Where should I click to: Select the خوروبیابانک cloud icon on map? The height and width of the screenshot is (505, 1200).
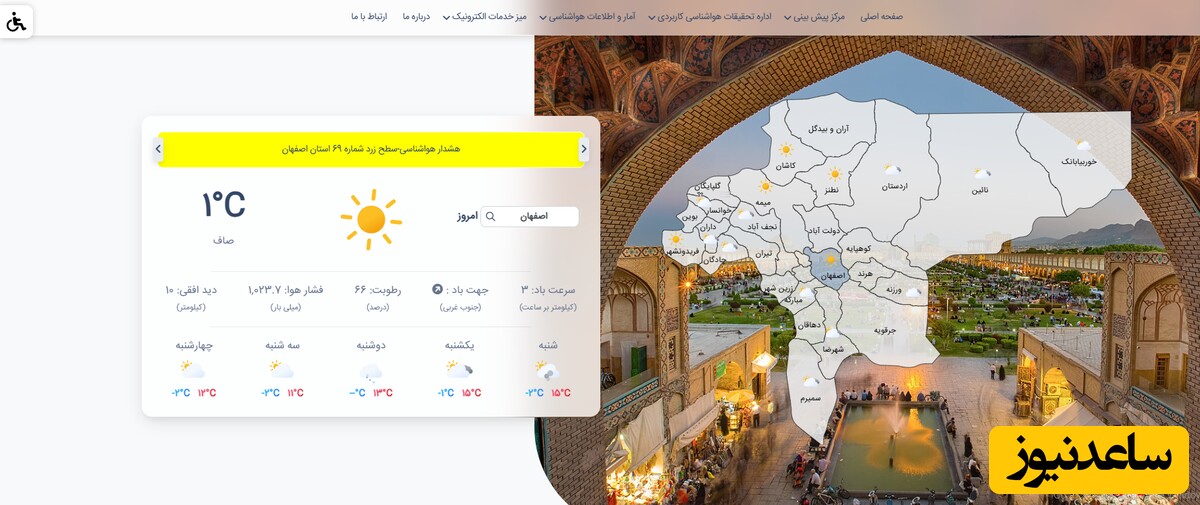point(1082,146)
